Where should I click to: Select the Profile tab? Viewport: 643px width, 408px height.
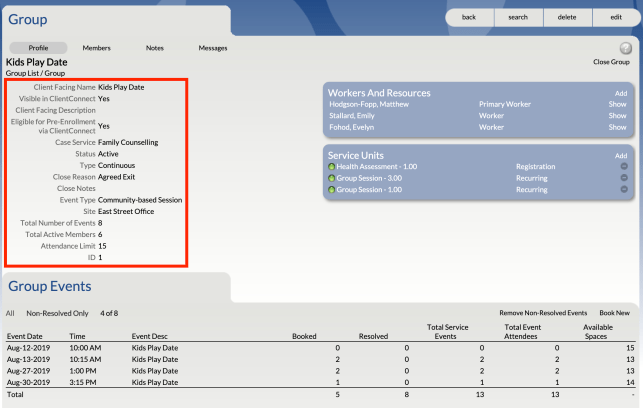click(38, 48)
